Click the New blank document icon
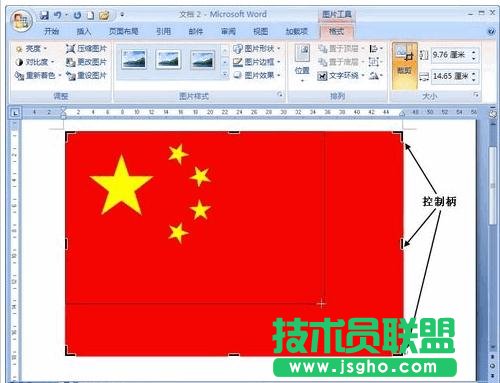 90,15
